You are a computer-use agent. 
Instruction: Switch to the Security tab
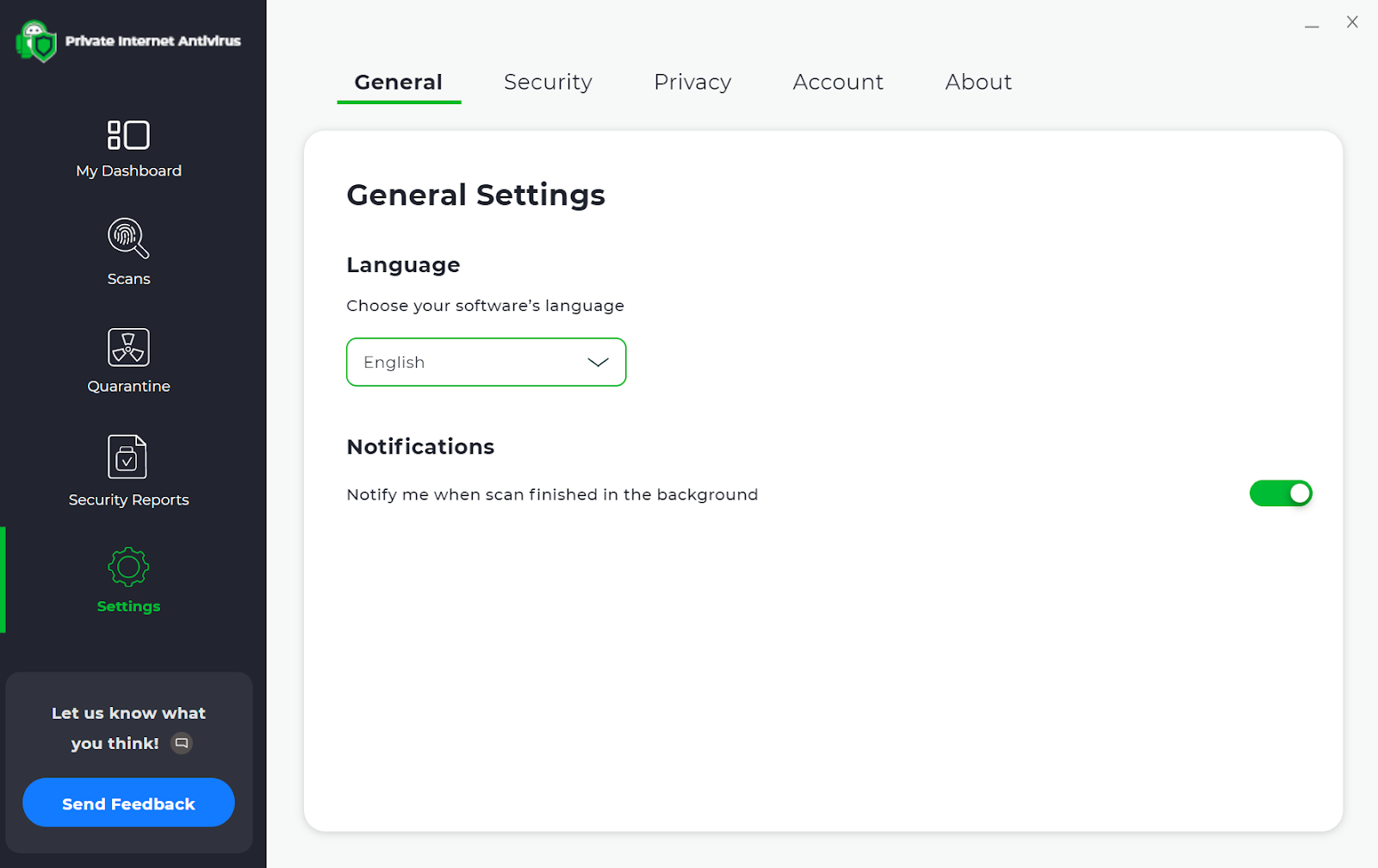(x=548, y=82)
